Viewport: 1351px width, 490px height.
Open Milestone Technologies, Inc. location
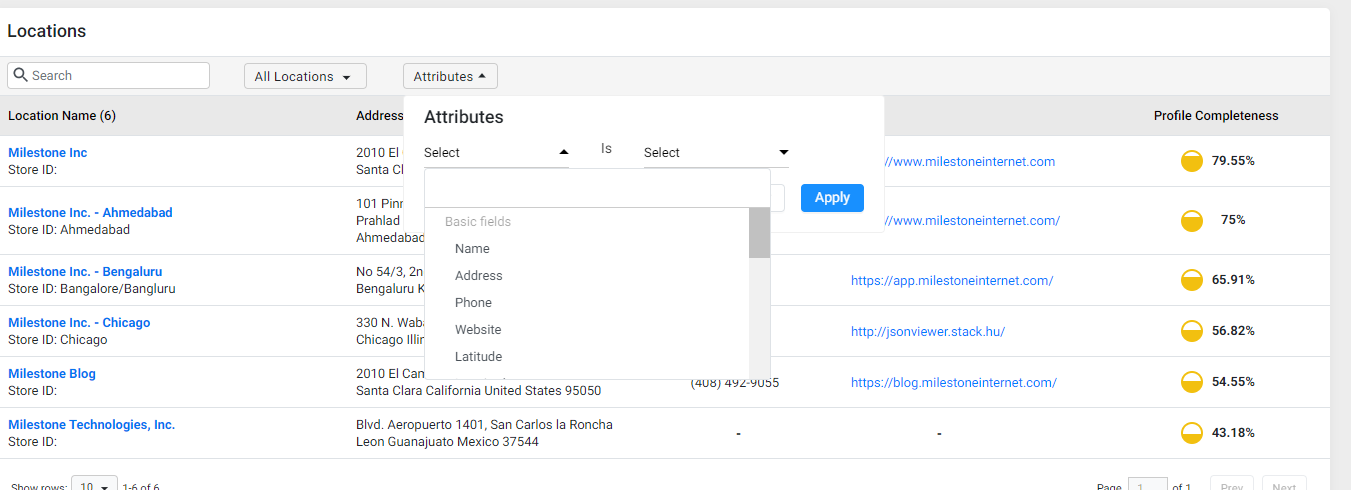click(91, 424)
